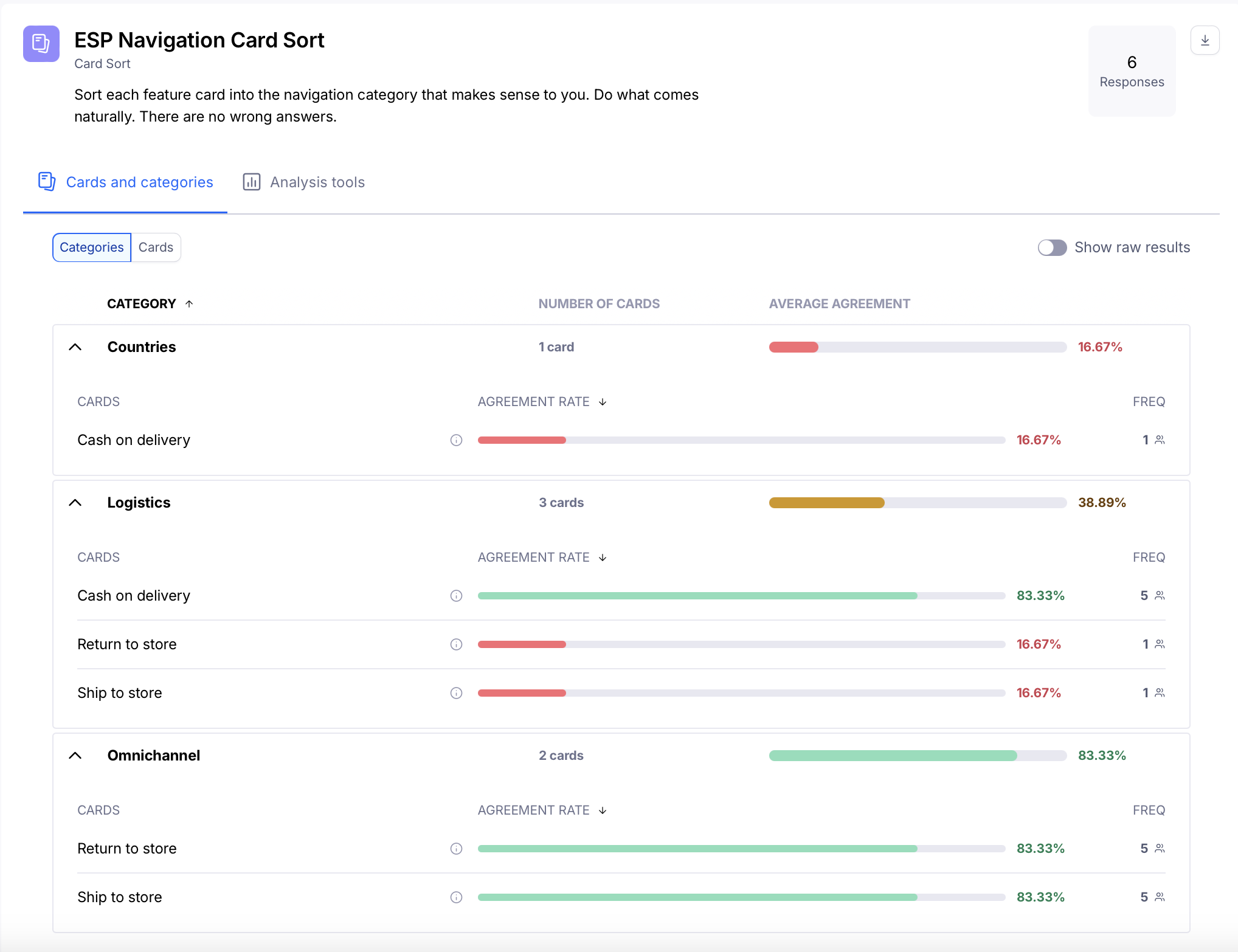Image resolution: width=1238 pixels, height=952 pixels.
Task: Collapse the Countries category
Action: [75, 347]
